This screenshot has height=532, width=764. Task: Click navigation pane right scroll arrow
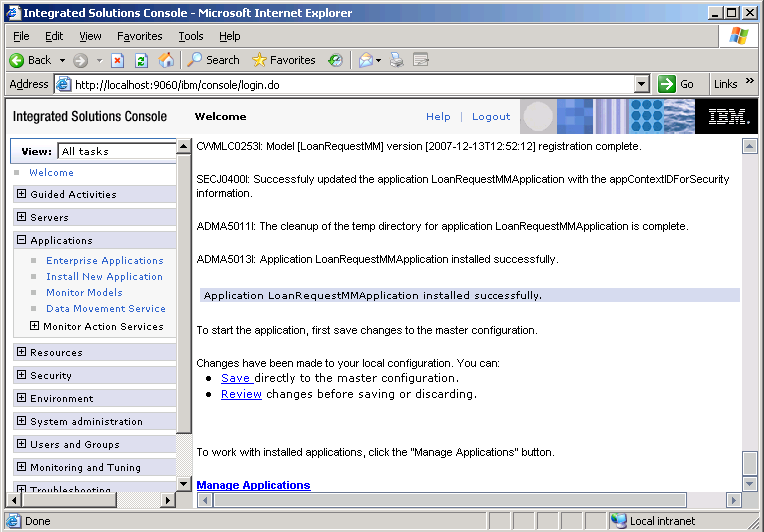pyautogui.click(x=168, y=500)
